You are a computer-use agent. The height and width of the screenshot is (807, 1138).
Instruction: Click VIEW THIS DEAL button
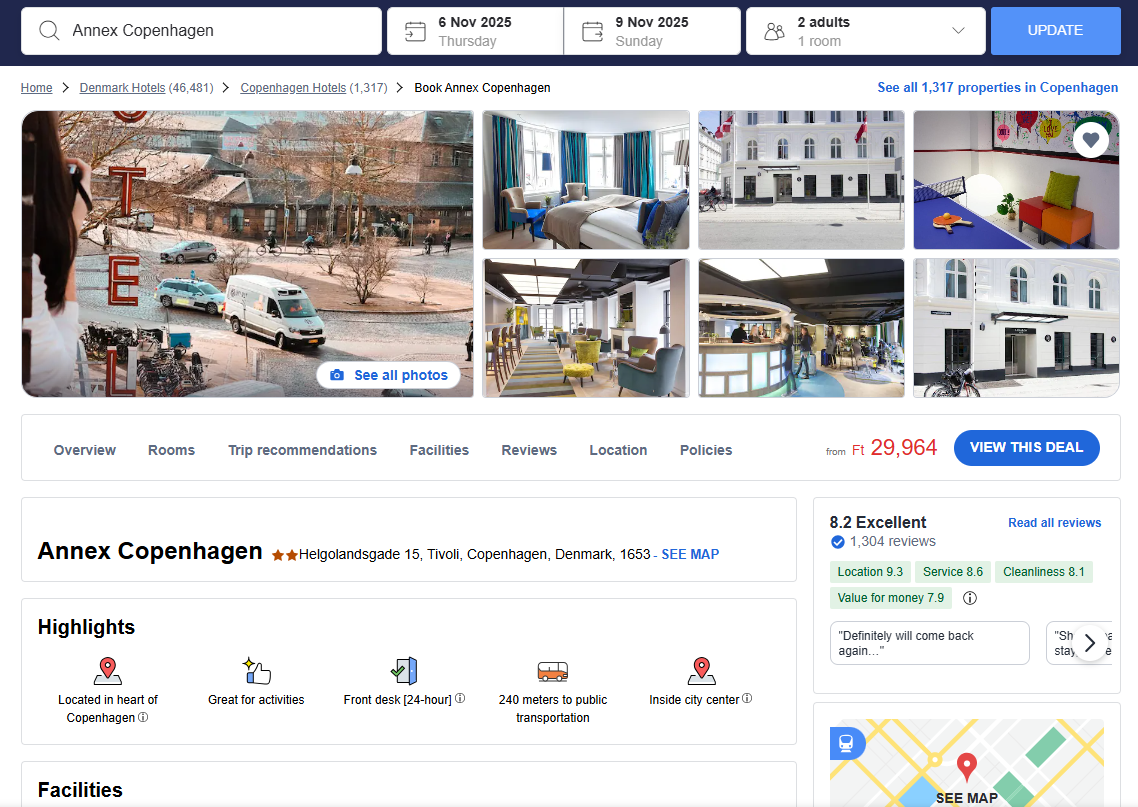[1026, 448]
